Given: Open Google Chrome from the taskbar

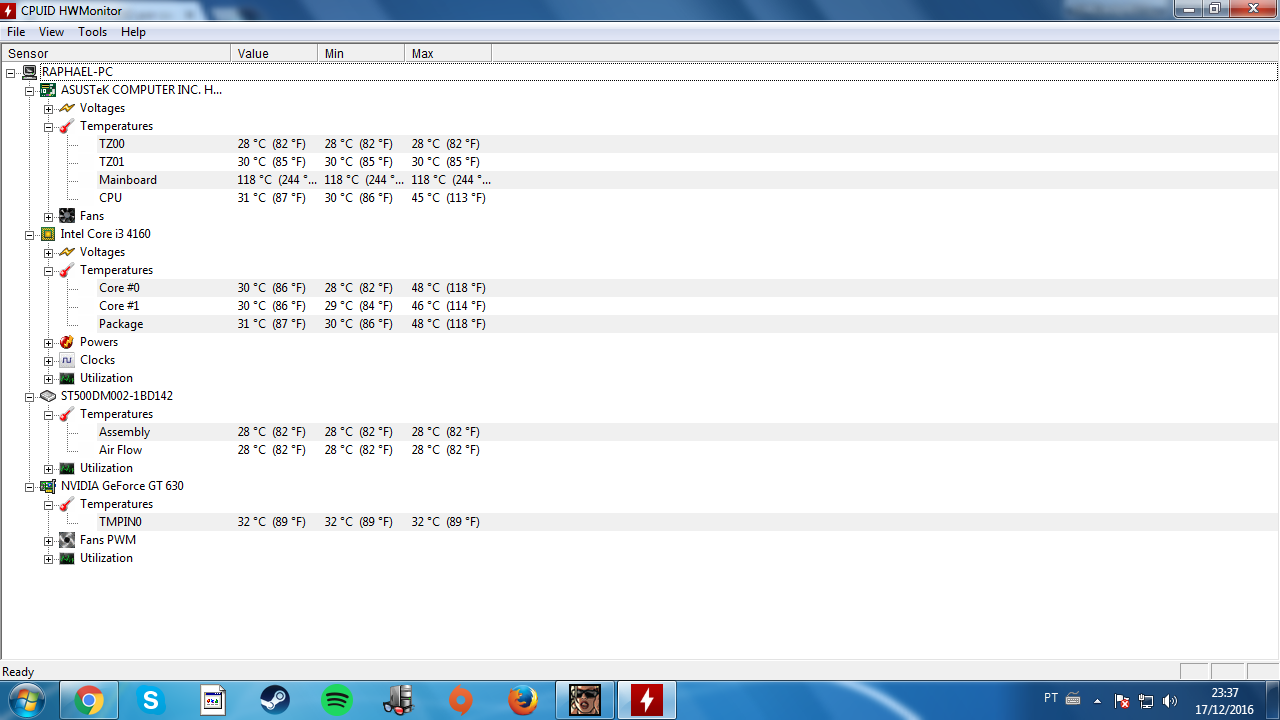Looking at the screenshot, I should tap(89, 701).
